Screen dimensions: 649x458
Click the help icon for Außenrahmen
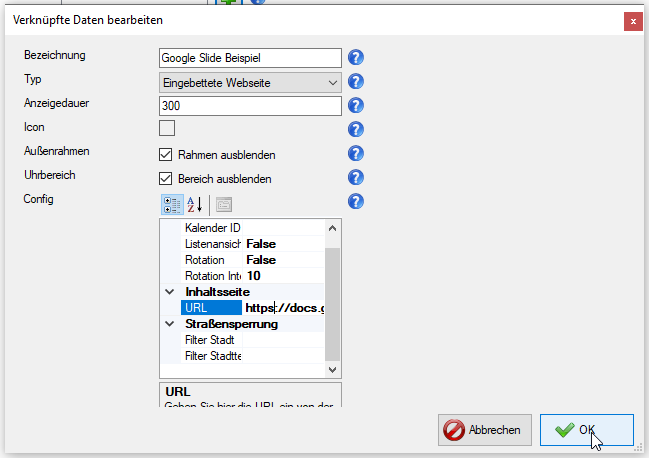pyautogui.click(x=355, y=154)
